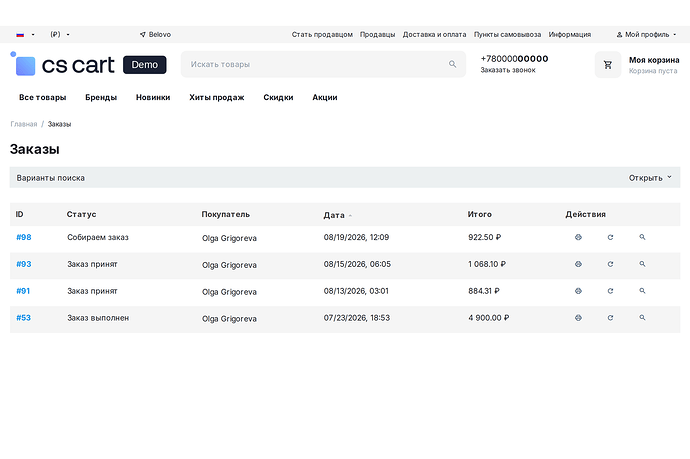Screen dimensions: 690x459
Task: Click status Заказ выполнен
Action: tap(98, 318)
